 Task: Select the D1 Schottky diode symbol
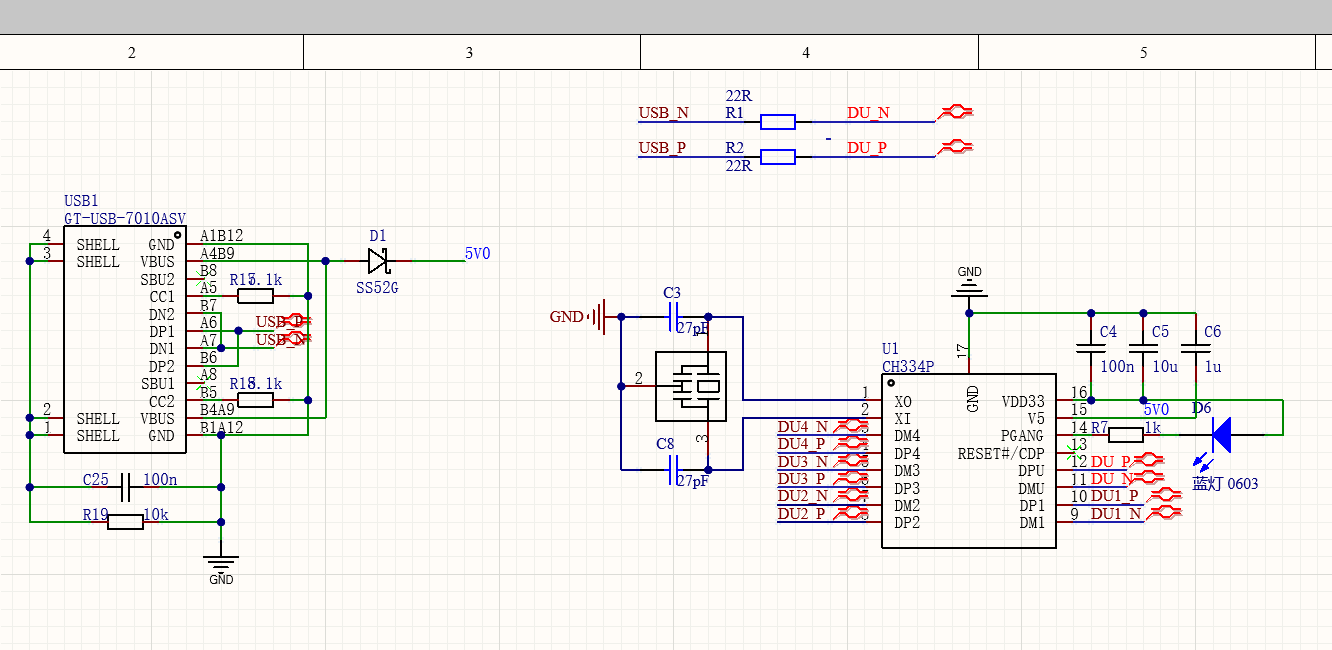377,261
